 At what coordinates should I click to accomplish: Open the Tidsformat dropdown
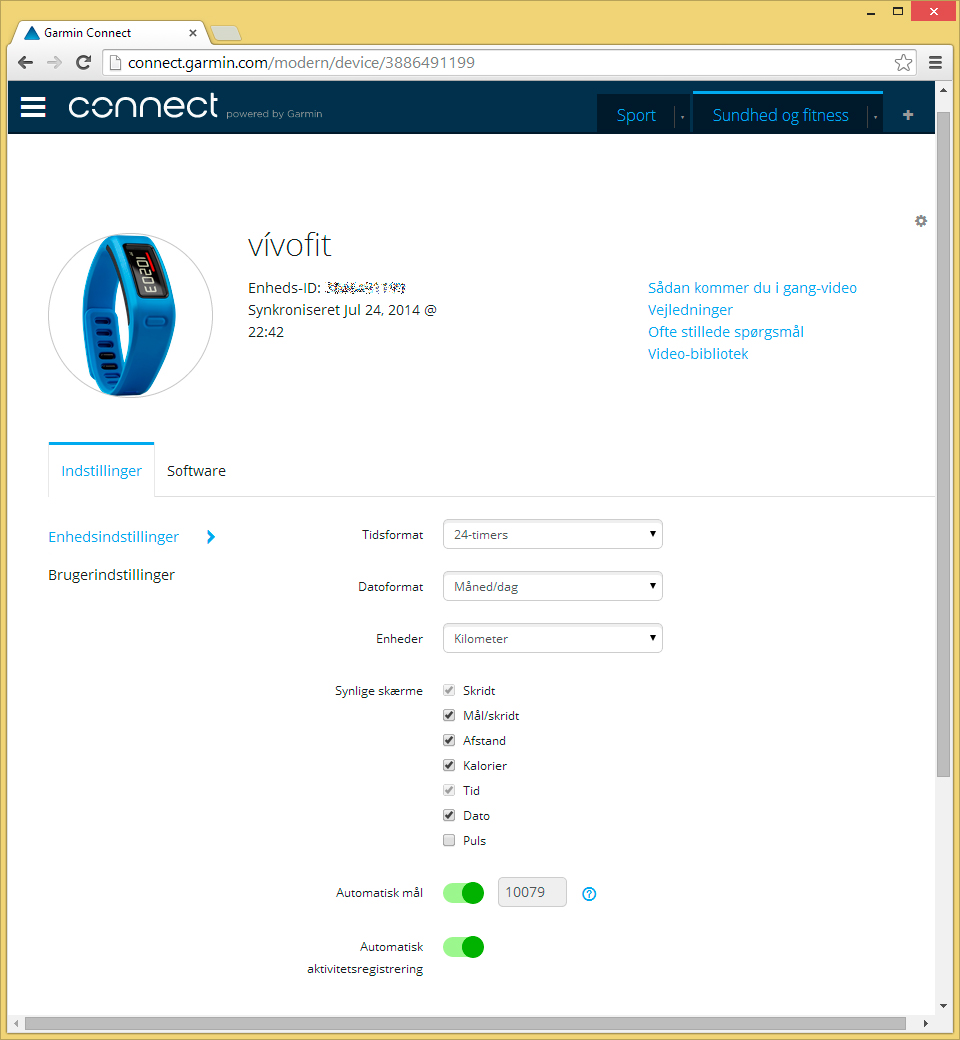pyautogui.click(x=553, y=535)
